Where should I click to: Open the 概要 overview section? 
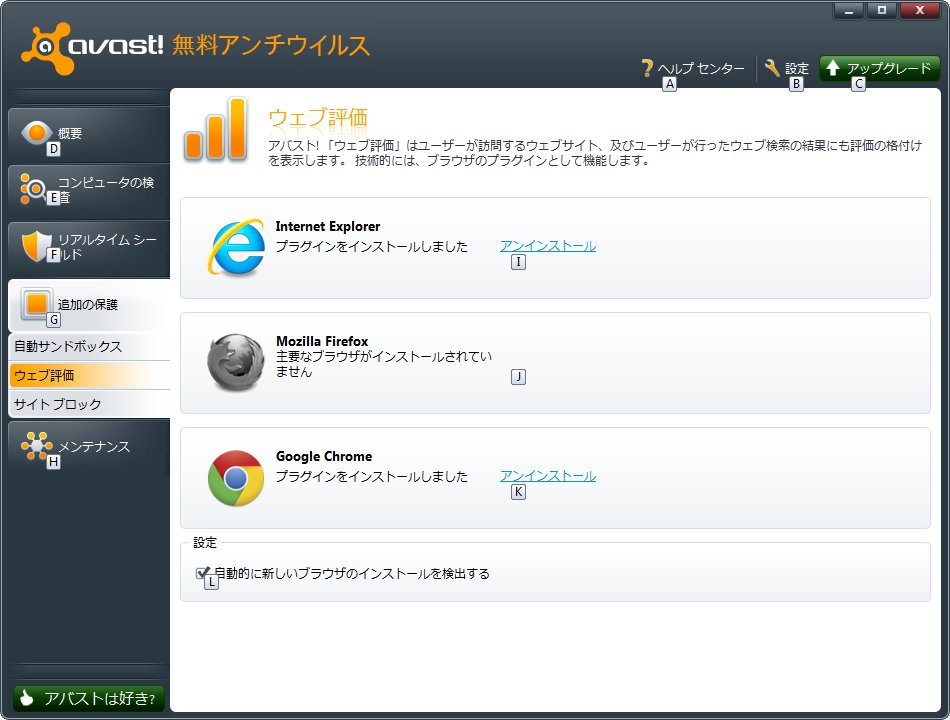tap(89, 133)
